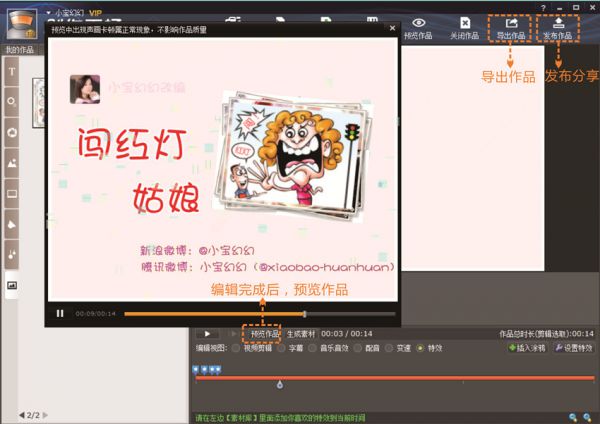The height and width of the screenshot is (424, 600).
Task: Click the sixth sidebar icon above the music note
Action: tap(12, 224)
